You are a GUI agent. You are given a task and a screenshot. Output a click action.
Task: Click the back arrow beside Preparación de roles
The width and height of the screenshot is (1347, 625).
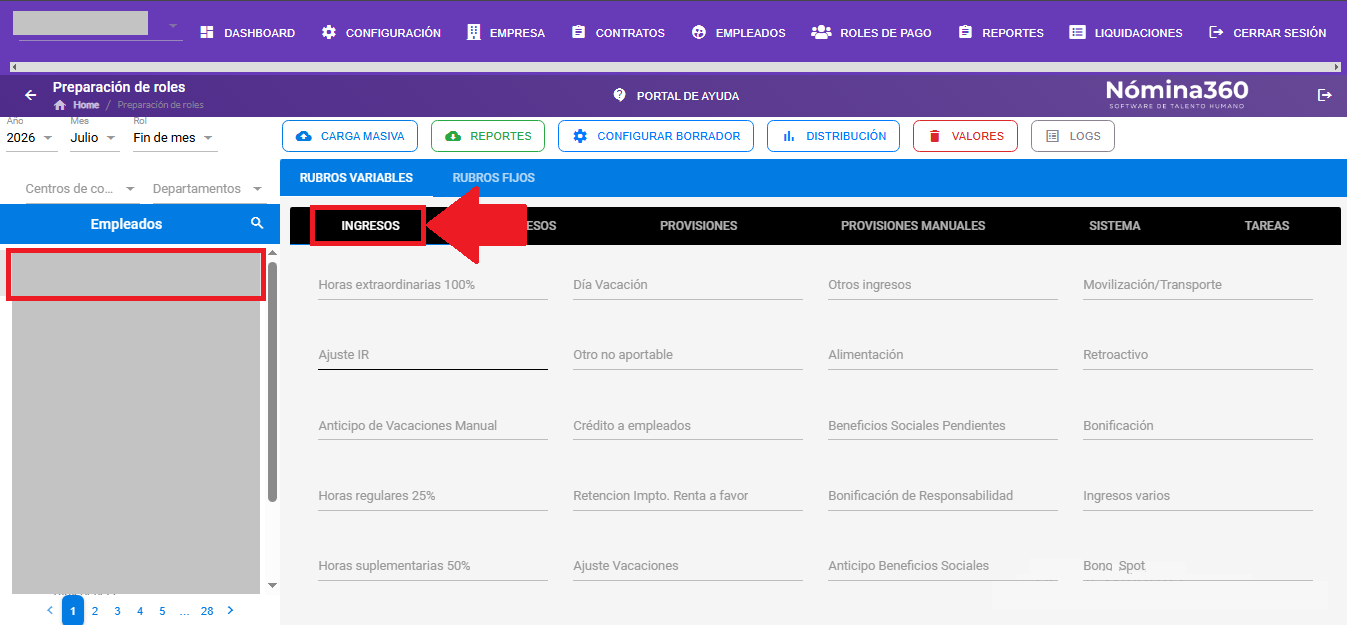pos(30,95)
